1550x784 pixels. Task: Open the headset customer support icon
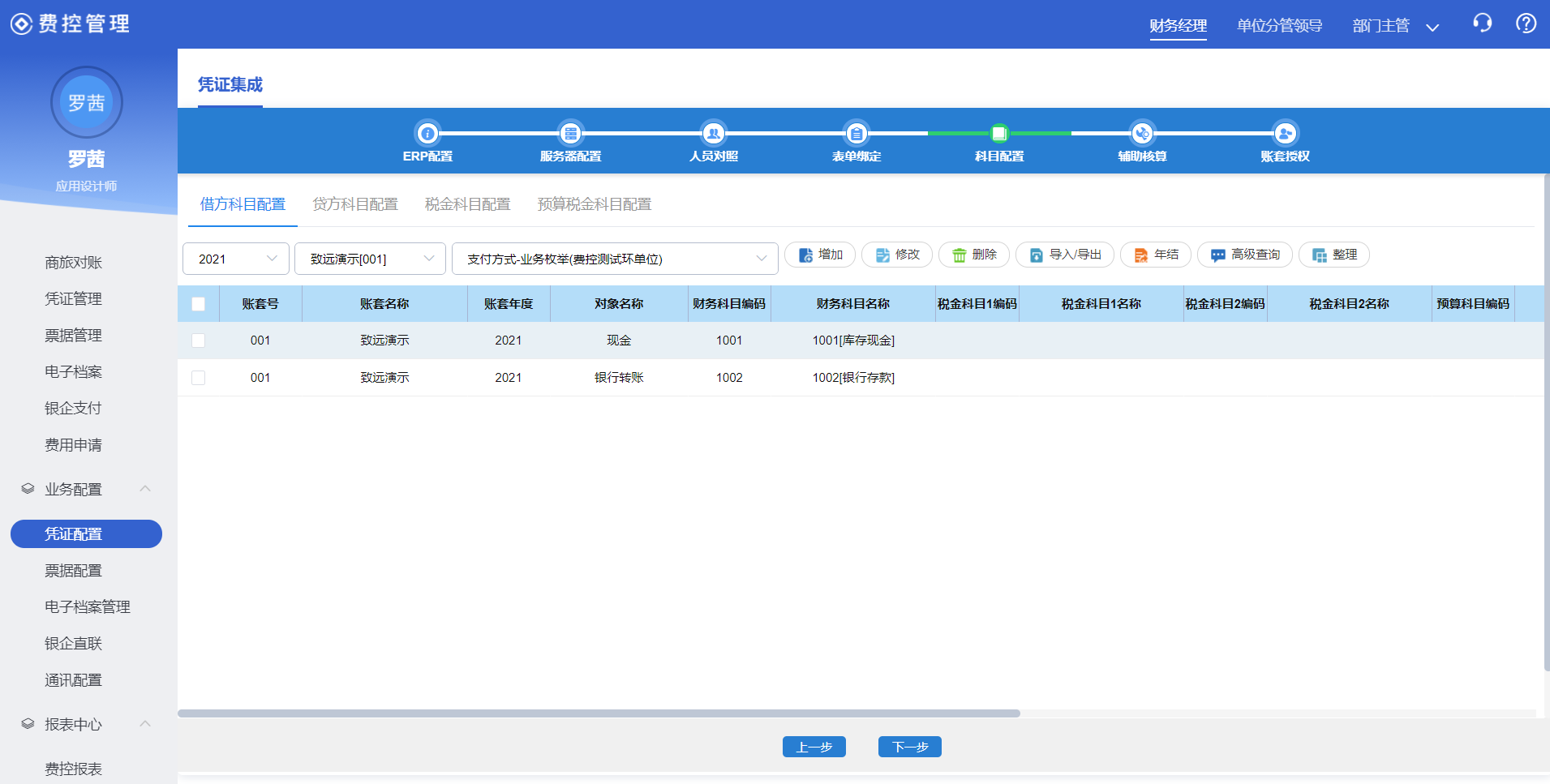point(1482,24)
